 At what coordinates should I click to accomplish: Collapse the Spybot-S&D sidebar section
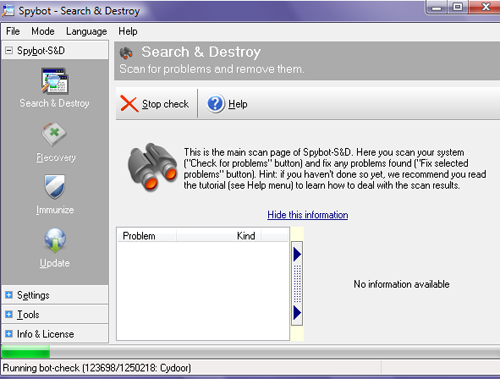pos(9,51)
